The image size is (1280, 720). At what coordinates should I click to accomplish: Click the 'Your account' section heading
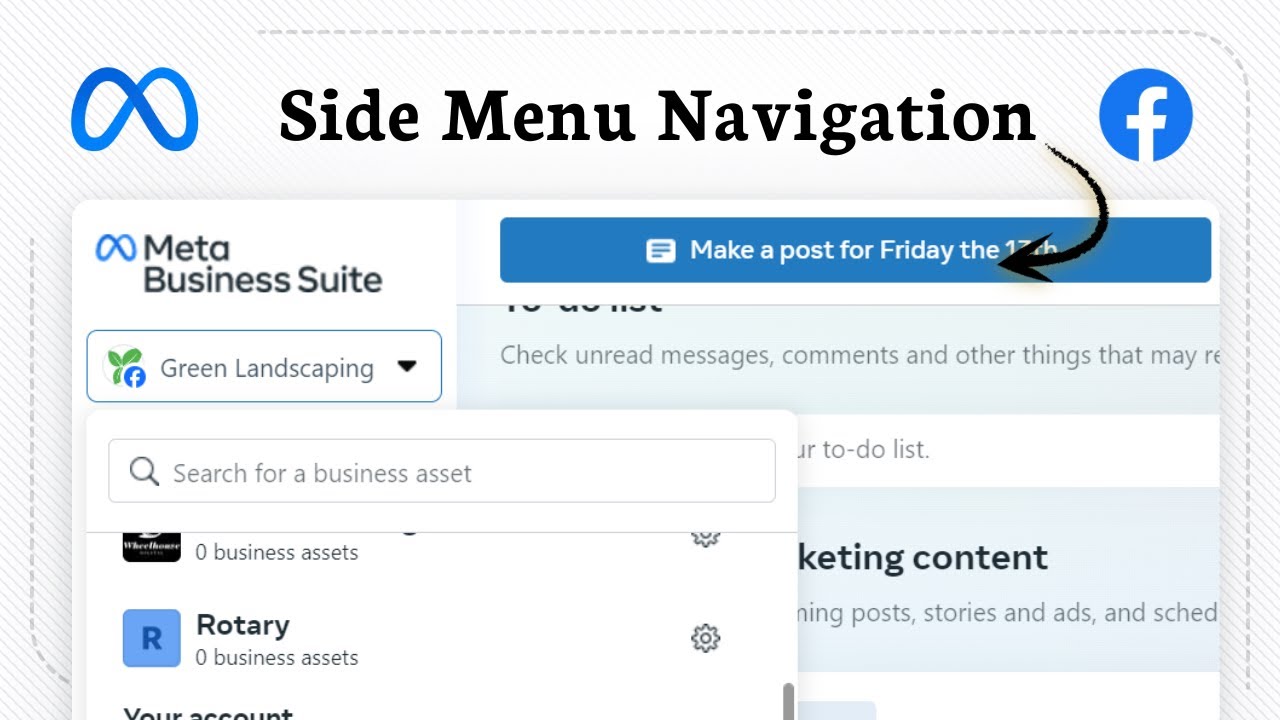pyautogui.click(x=208, y=714)
